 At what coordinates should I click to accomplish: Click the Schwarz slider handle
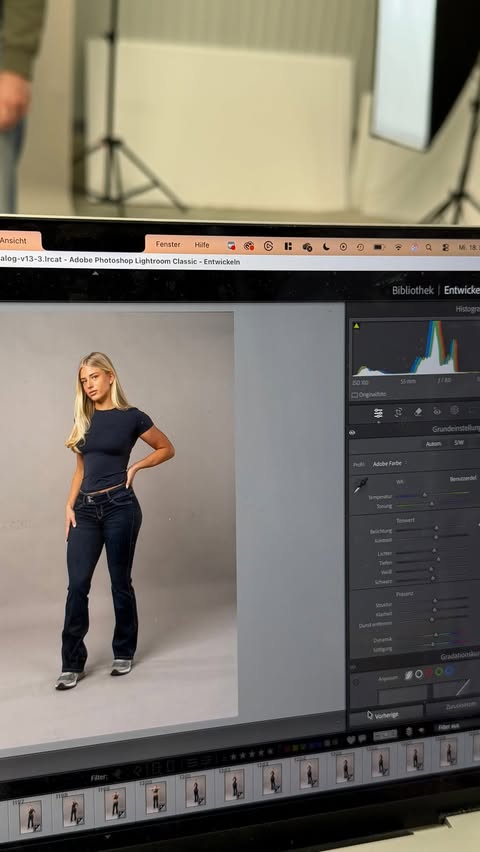431,579
